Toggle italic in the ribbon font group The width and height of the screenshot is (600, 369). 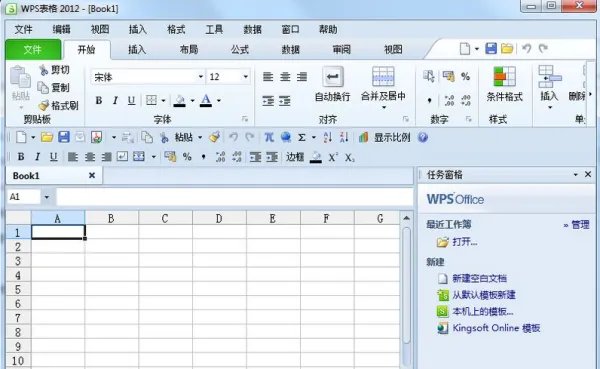click(x=115, y=101)
